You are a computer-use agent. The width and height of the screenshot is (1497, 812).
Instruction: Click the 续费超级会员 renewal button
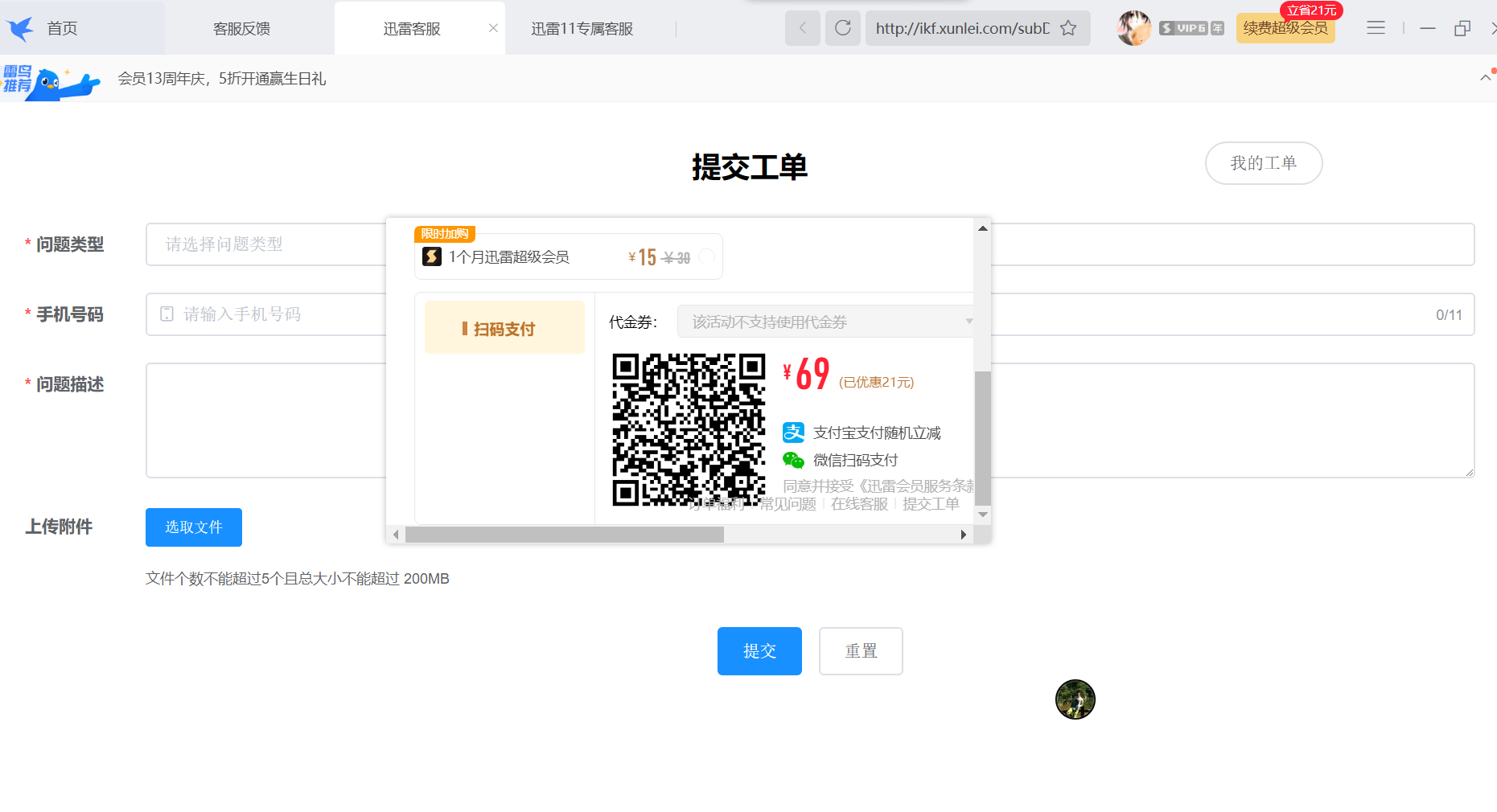[x=1285, y=27]
